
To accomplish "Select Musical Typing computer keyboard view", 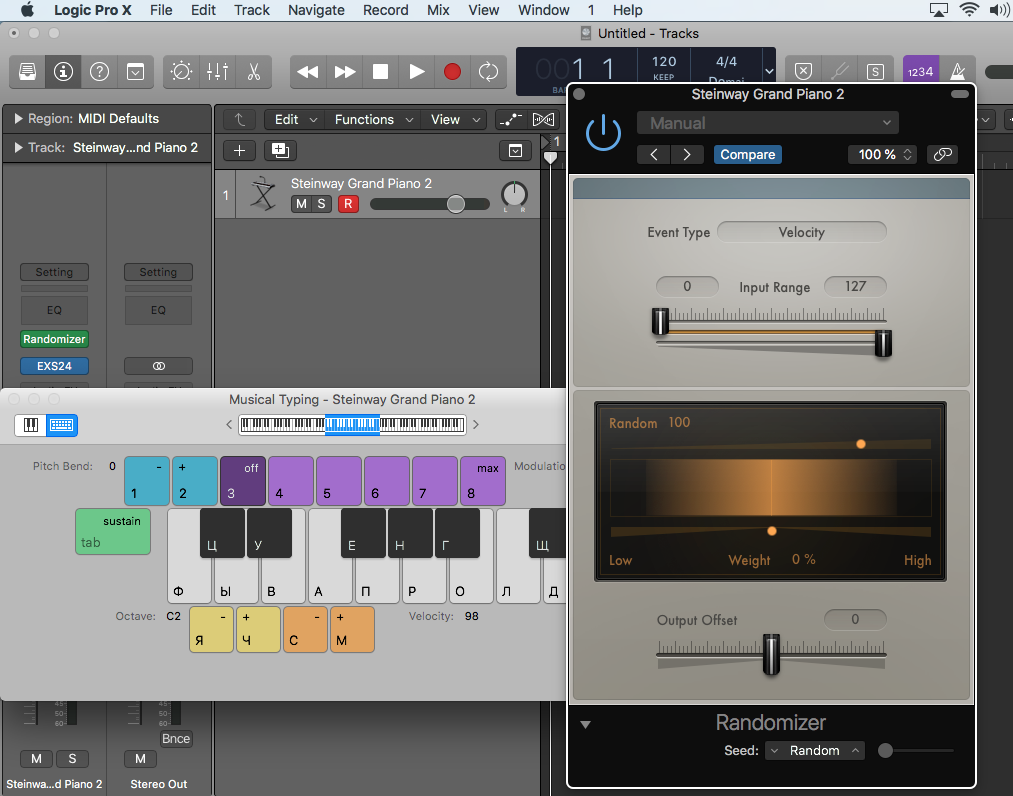I will point(62,424).
